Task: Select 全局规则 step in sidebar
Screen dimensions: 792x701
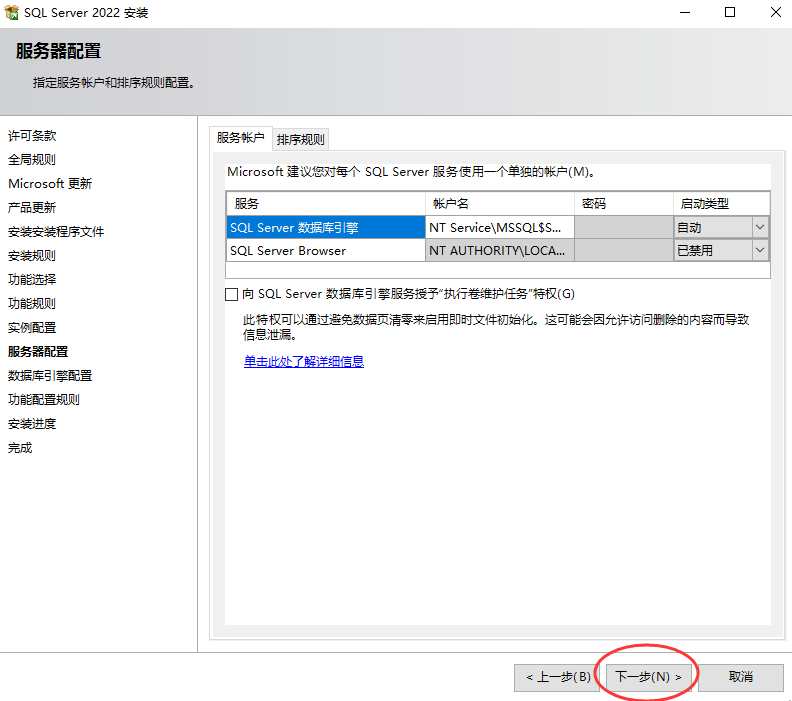Action: pyautogui.click(x=32, y=160)
